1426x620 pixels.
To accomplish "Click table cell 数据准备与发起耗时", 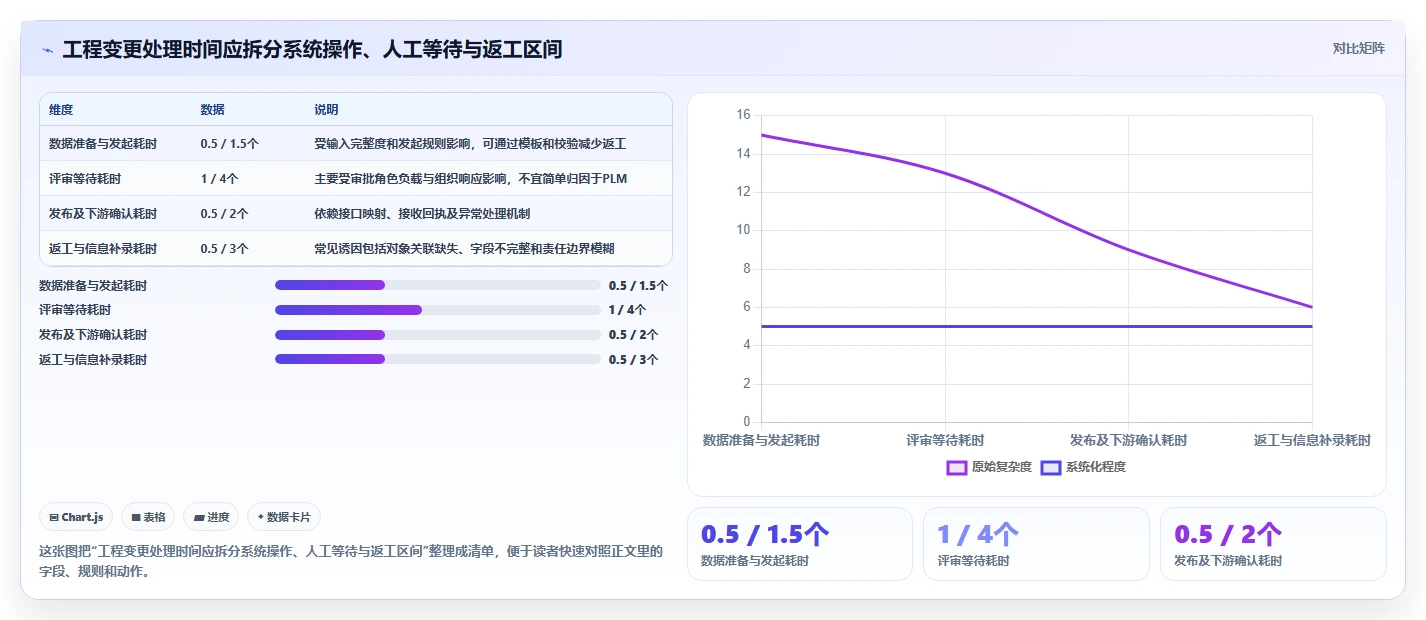I will point(103,143).
